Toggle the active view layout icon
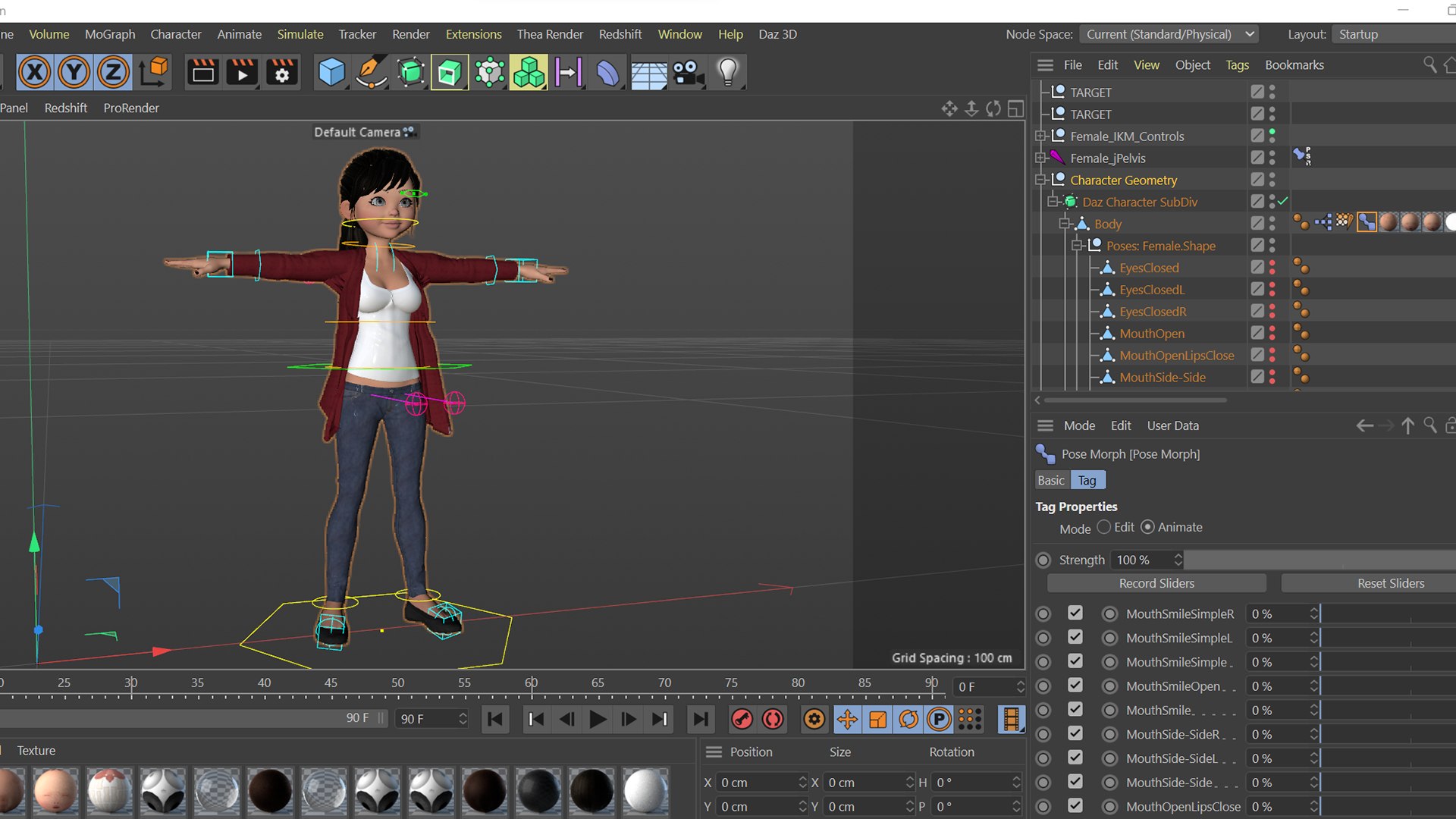Image resolution: width=1456 pixels, height=819 pixels. point(1015,108)
